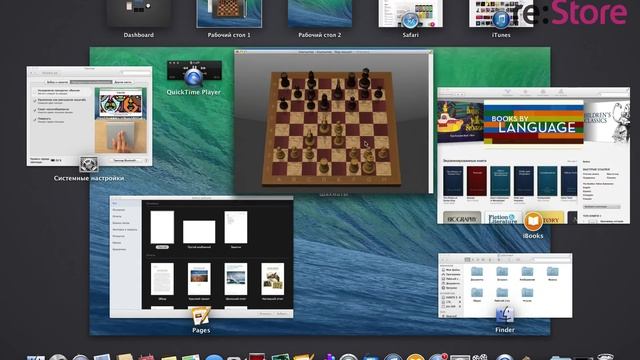Click the QuickTime Player app icon
640x360 pixels.
(x=193, y=77)
